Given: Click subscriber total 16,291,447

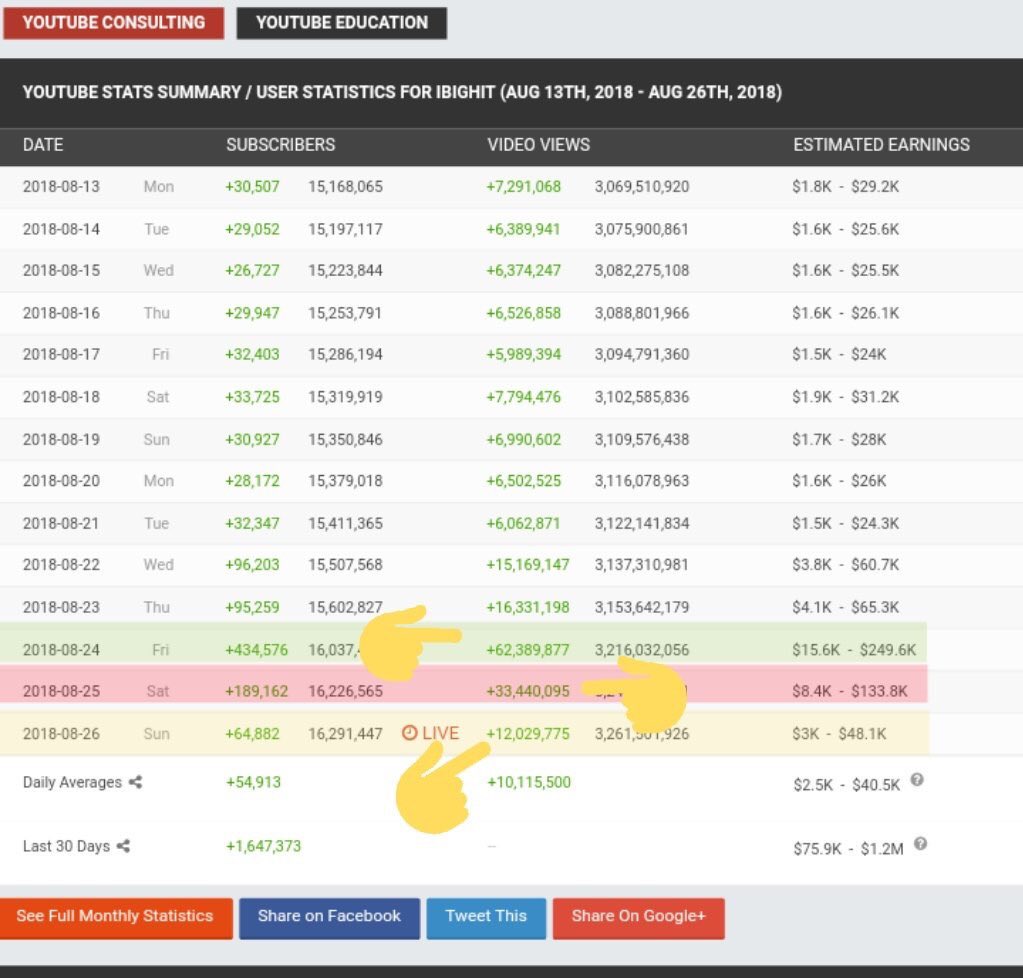Looking at the screenshot, I should point(345,733).
